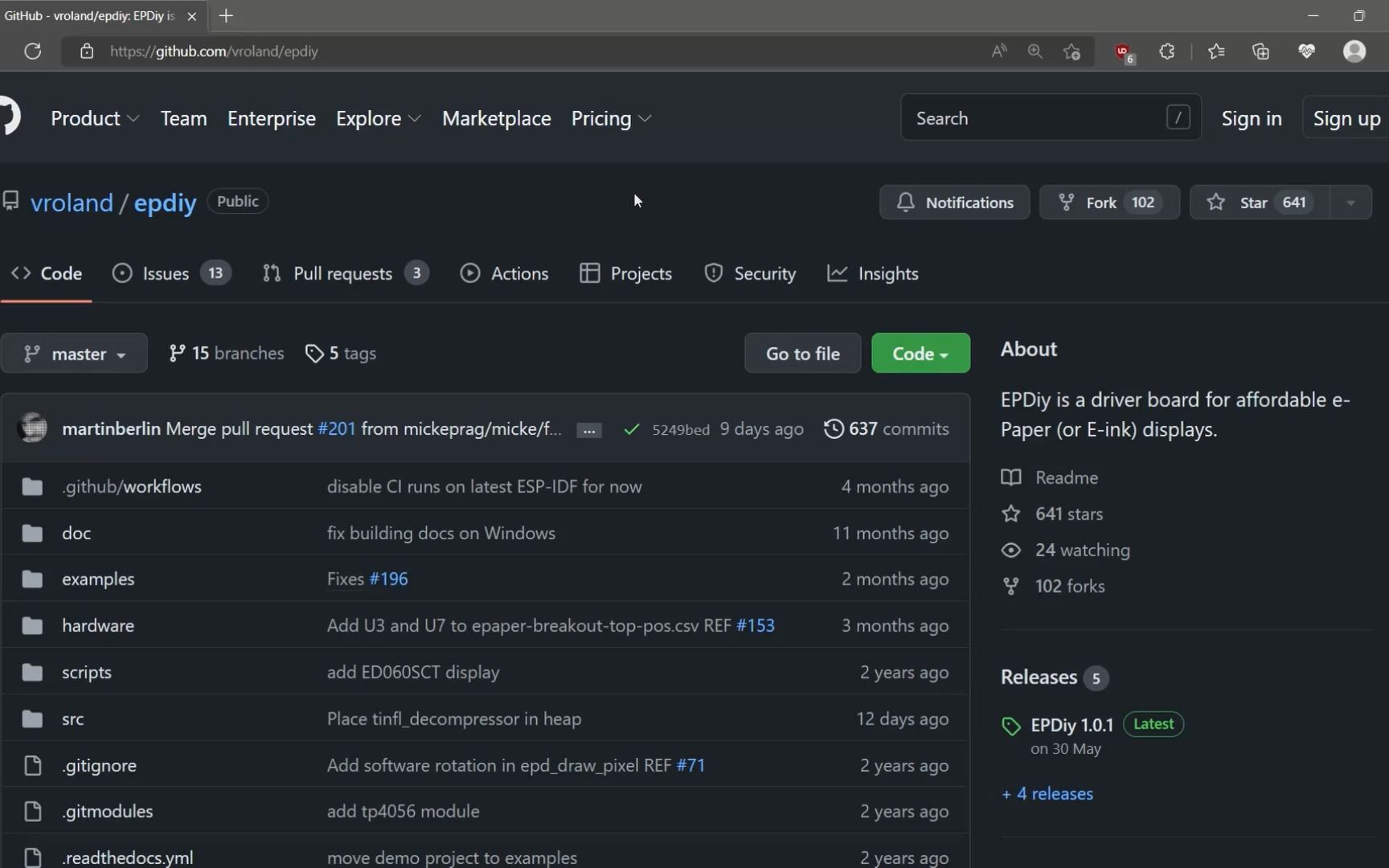
Task: Switch to the Issues tab
Action: (171, 273)
